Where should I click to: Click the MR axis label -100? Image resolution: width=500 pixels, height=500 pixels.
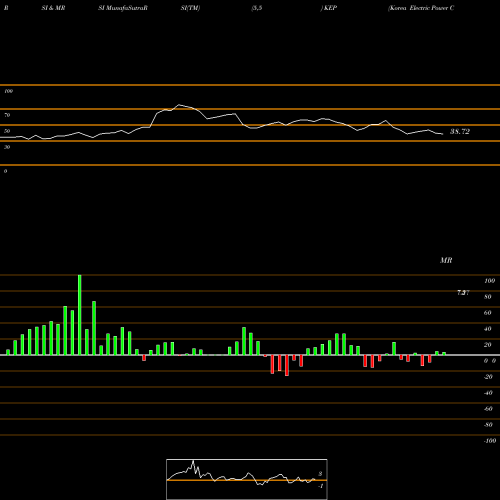[x=490, y=441]
